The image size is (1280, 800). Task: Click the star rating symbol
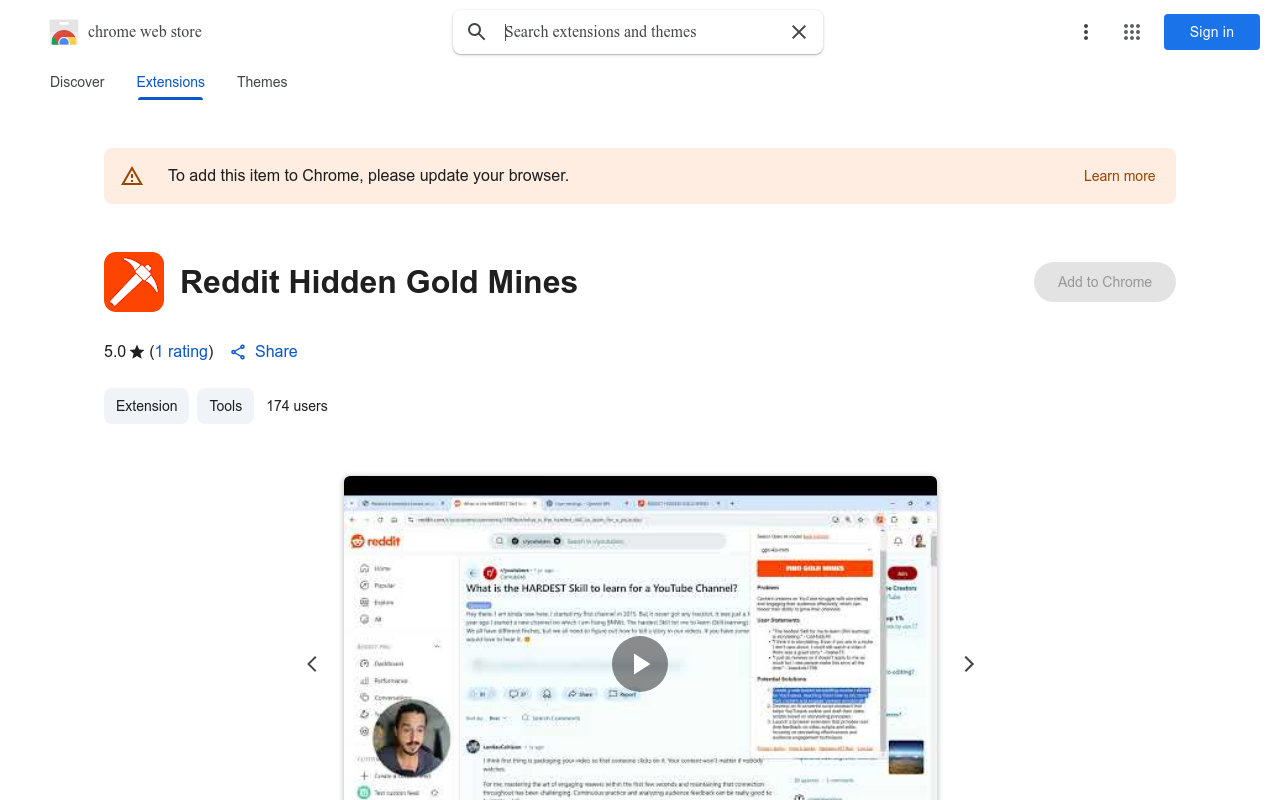[x=136, y=351]
